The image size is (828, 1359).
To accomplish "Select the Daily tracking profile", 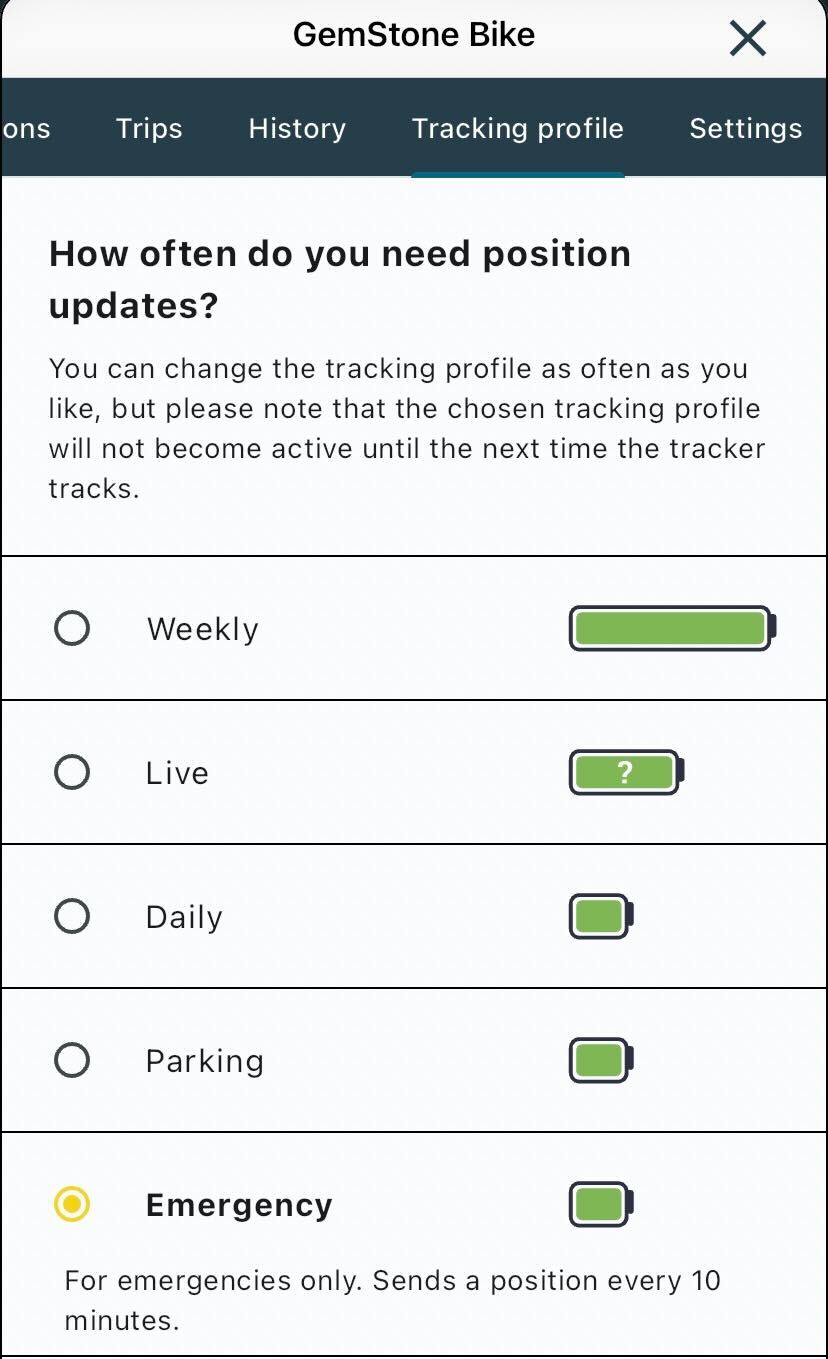I will pyautogui.click(x=71, y=916).
